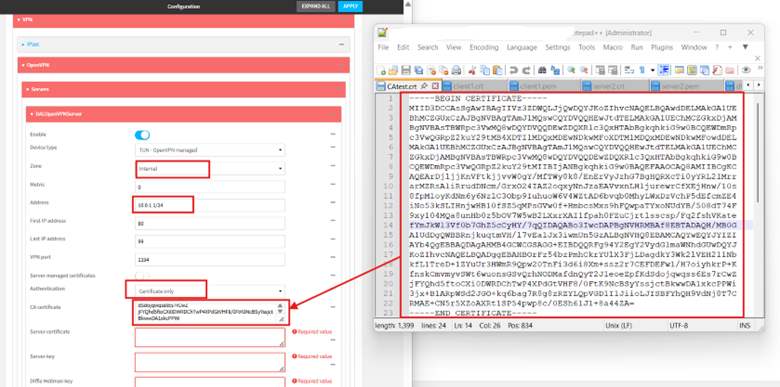The height and width of the screenshot is (387, 780).
Task: Collapse the VPN section
Action: click(x=183, y=20)
